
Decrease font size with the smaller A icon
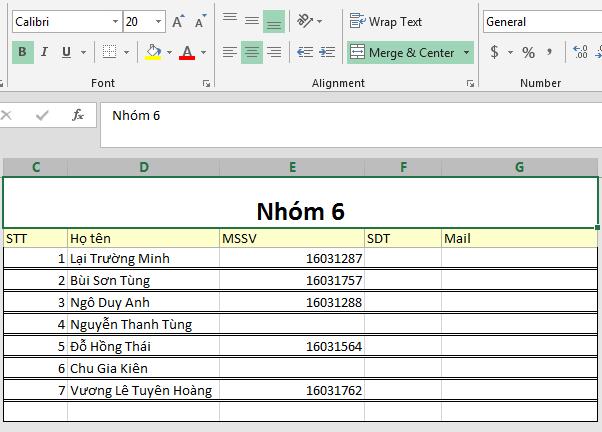tap(200, 22)
